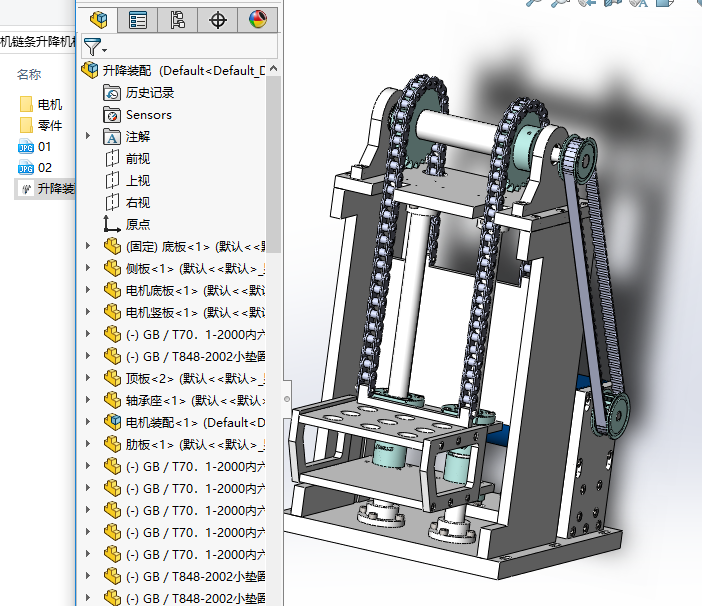This screenshot has height=606, width=702.
Task: Click the tree filter funnel icon
Action: [93, 47]
